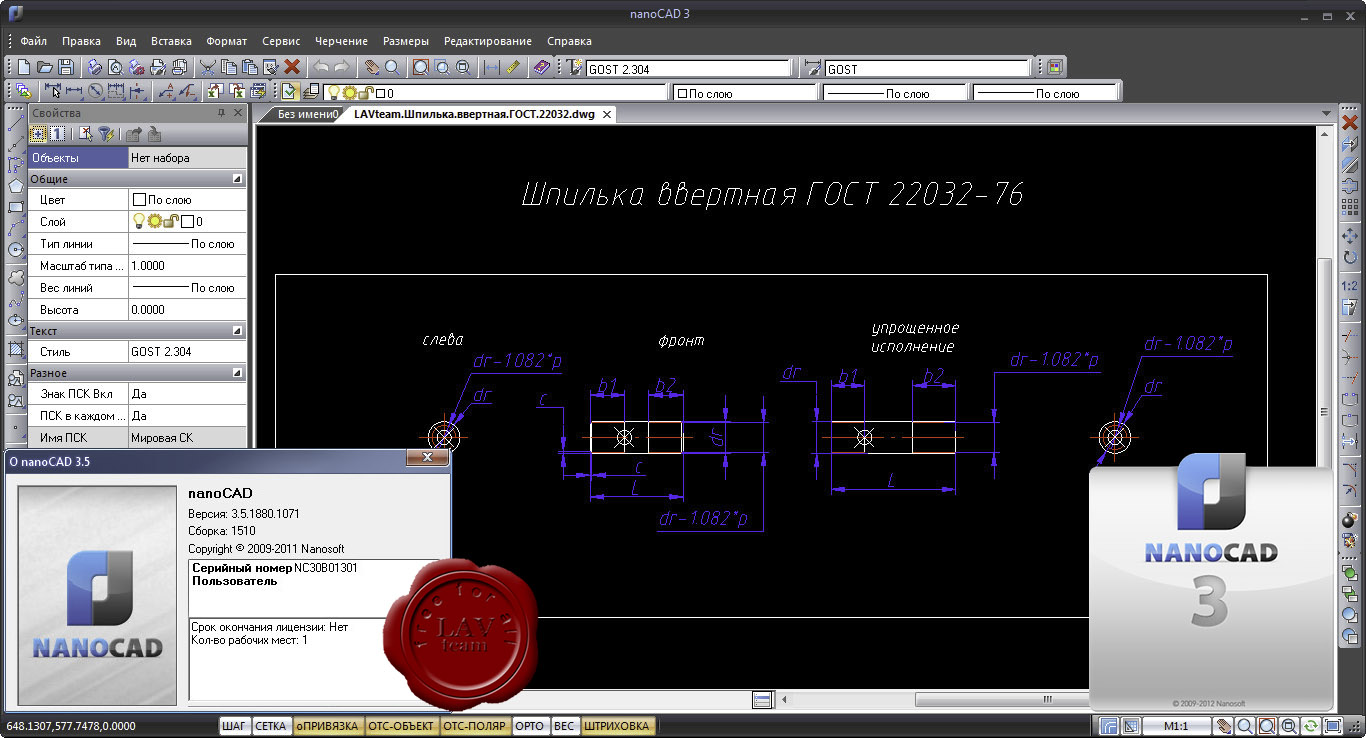Save the drawing with the floppy disk icon
The width and height of the screenshot is (1366, 738).
pyautogui.click(x=66, y=68)
